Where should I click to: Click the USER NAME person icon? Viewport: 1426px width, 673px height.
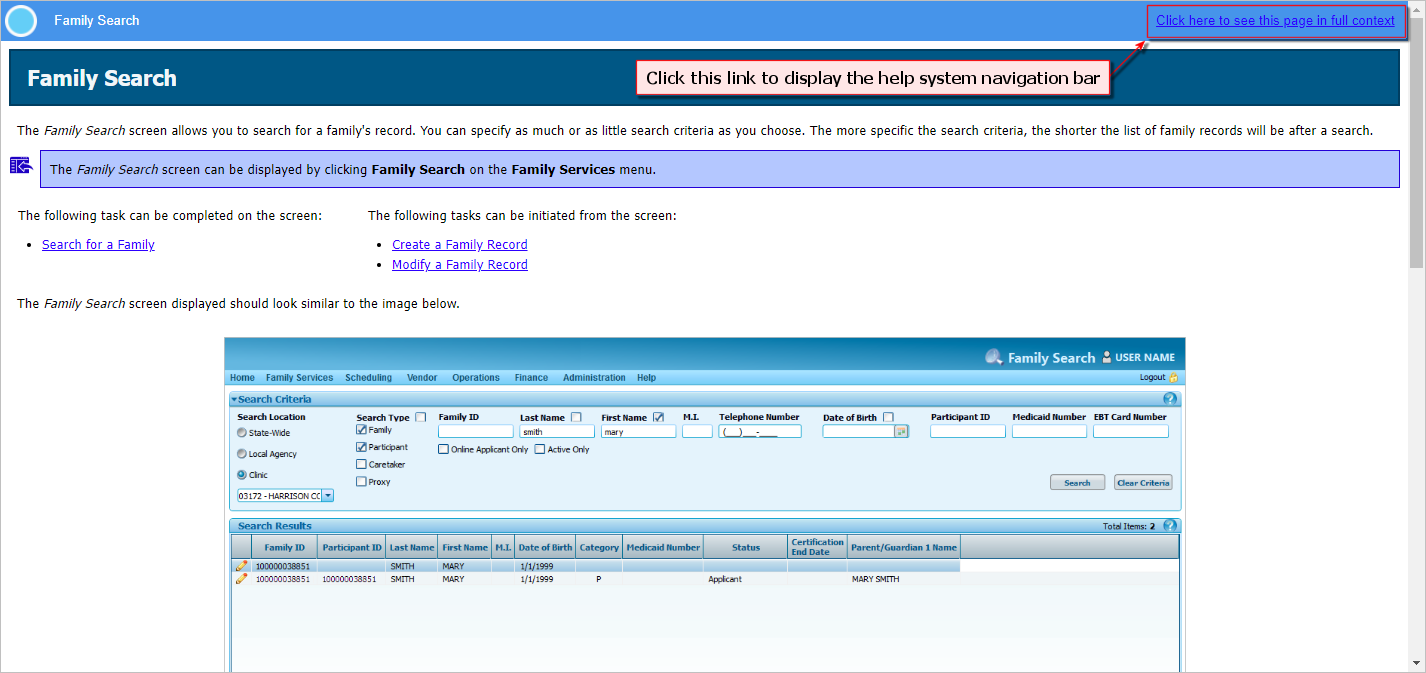click(1106, 356)
